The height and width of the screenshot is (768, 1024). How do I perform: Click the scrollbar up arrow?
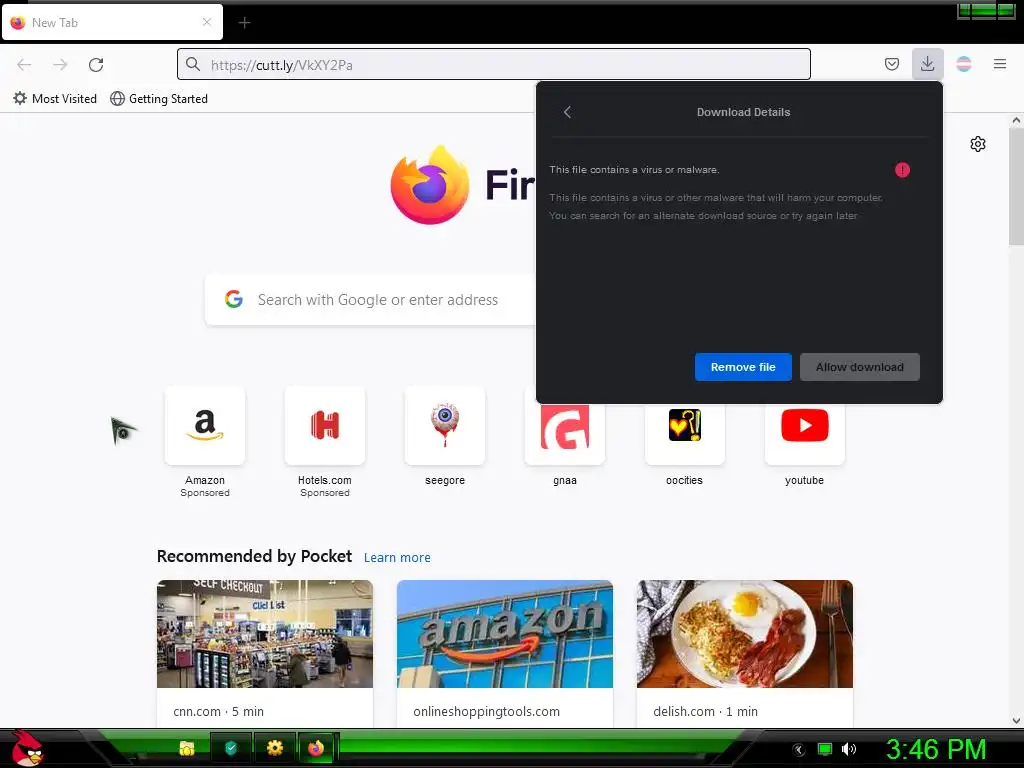point(1016,120)
